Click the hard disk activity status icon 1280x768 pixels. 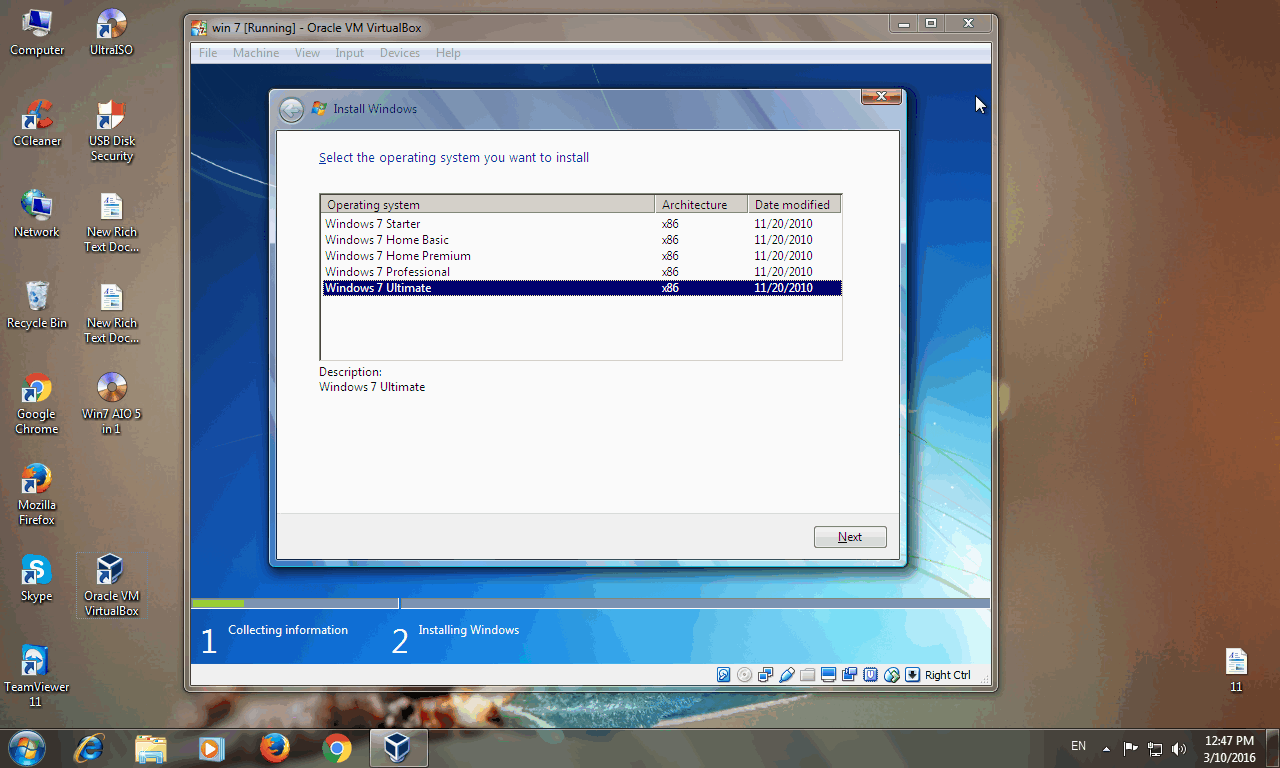pos(724,675)
